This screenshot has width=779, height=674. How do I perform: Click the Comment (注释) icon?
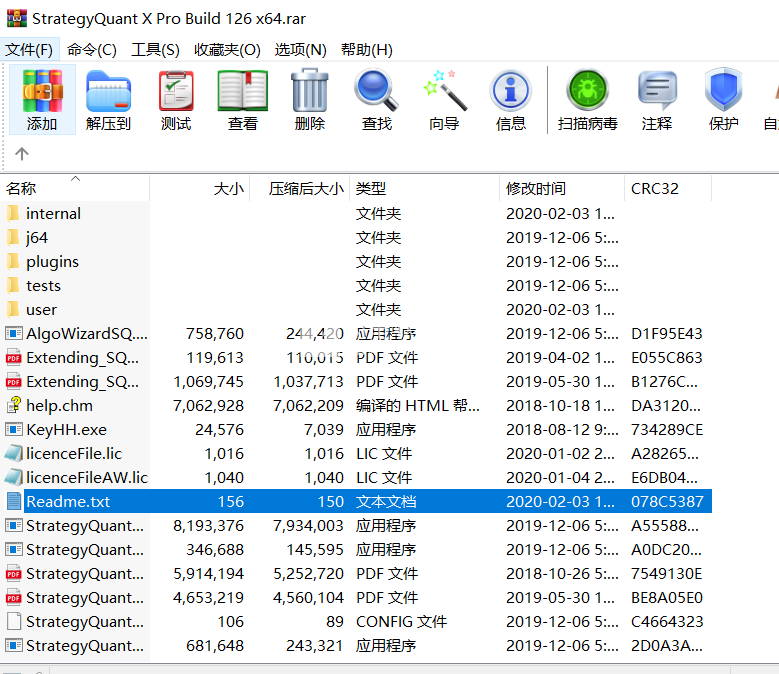(x=657, y=91)
